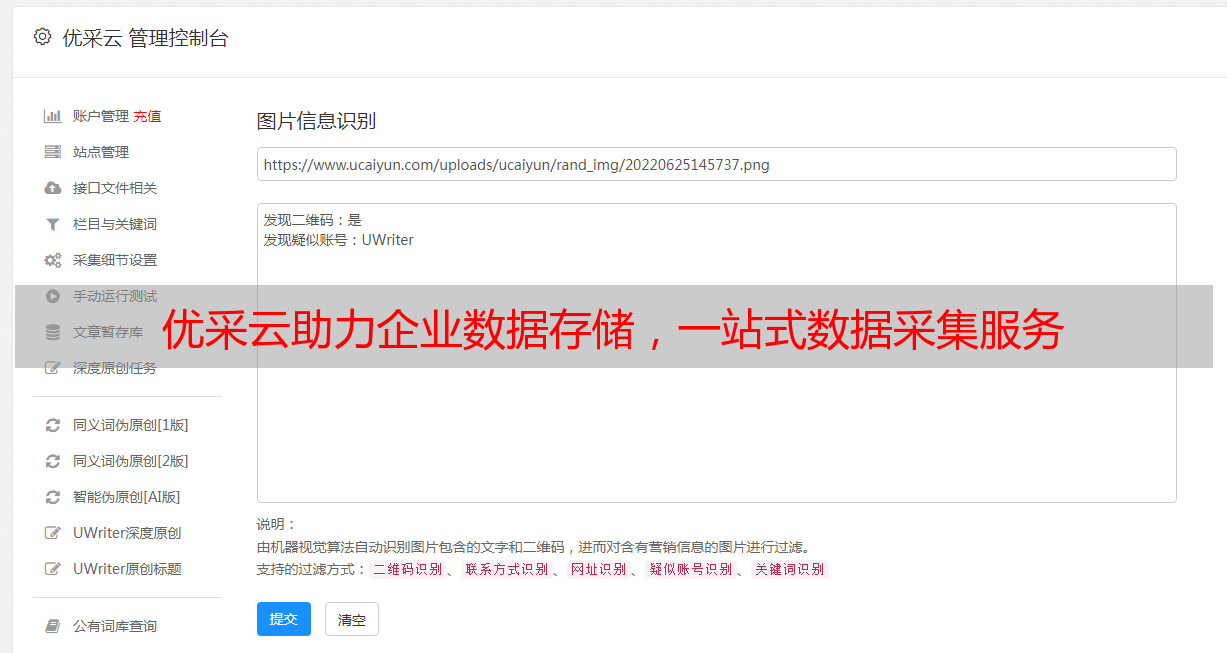Open UWriter原创标题 in the sidebar
The image size is (1227, 653).
[127, 569]
